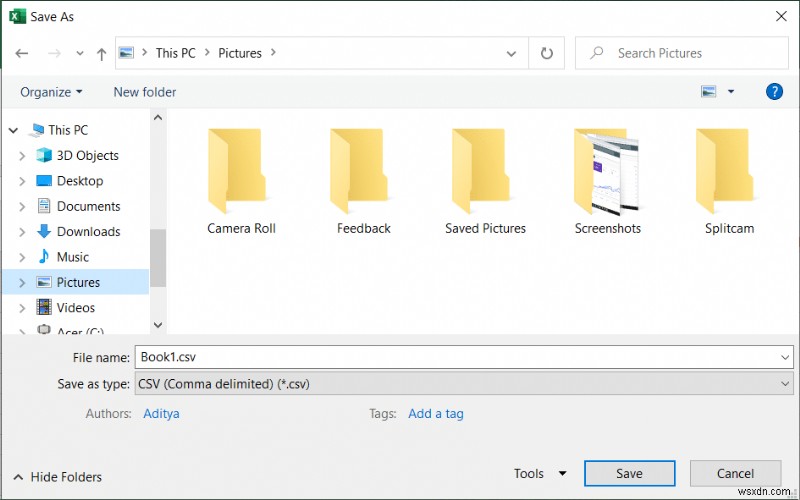The width and height of the screenshot is (800, 500).
Task: Open the address bar history dropdown
Action: 511,54
